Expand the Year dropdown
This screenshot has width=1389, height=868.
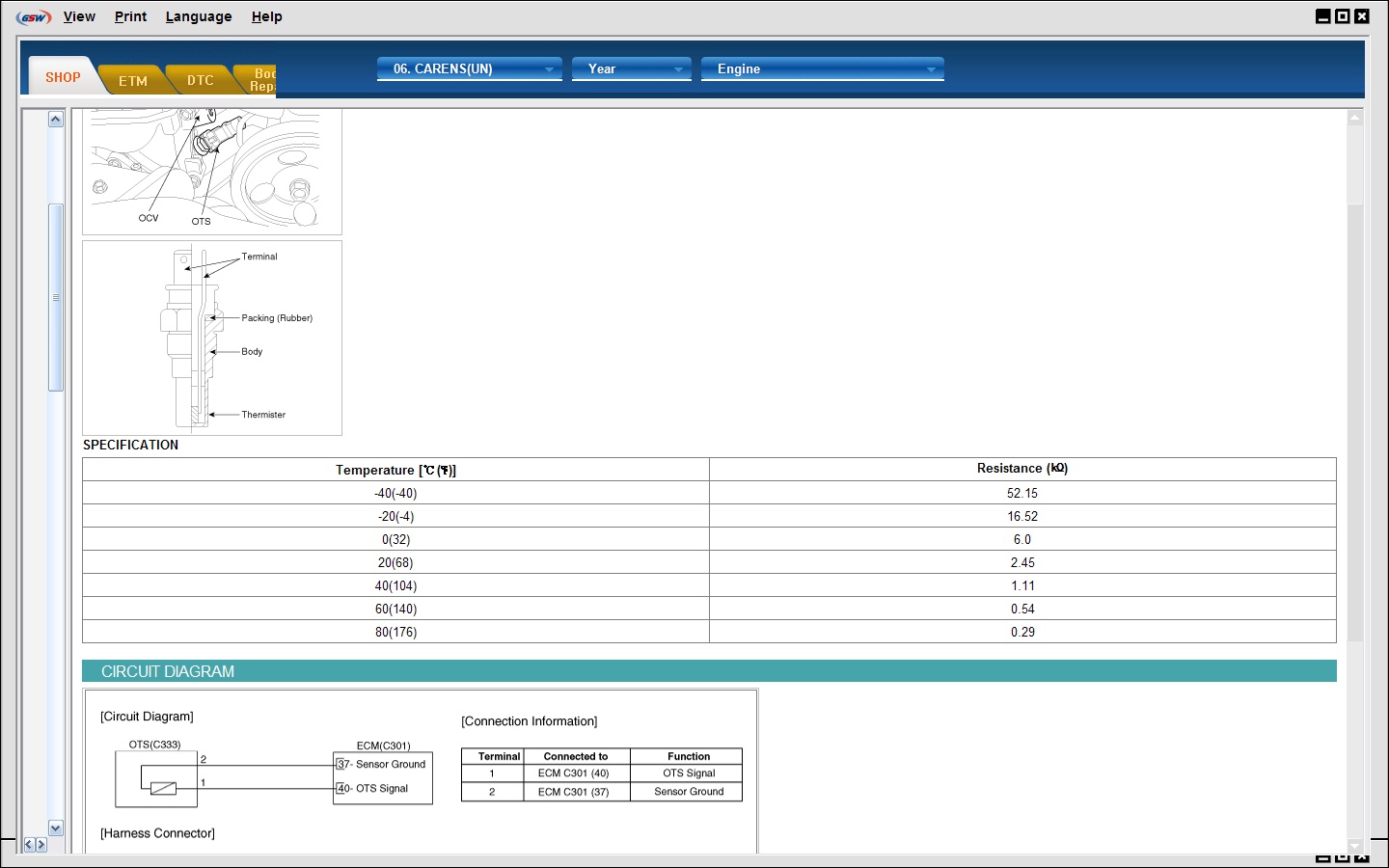click(631, 68)
